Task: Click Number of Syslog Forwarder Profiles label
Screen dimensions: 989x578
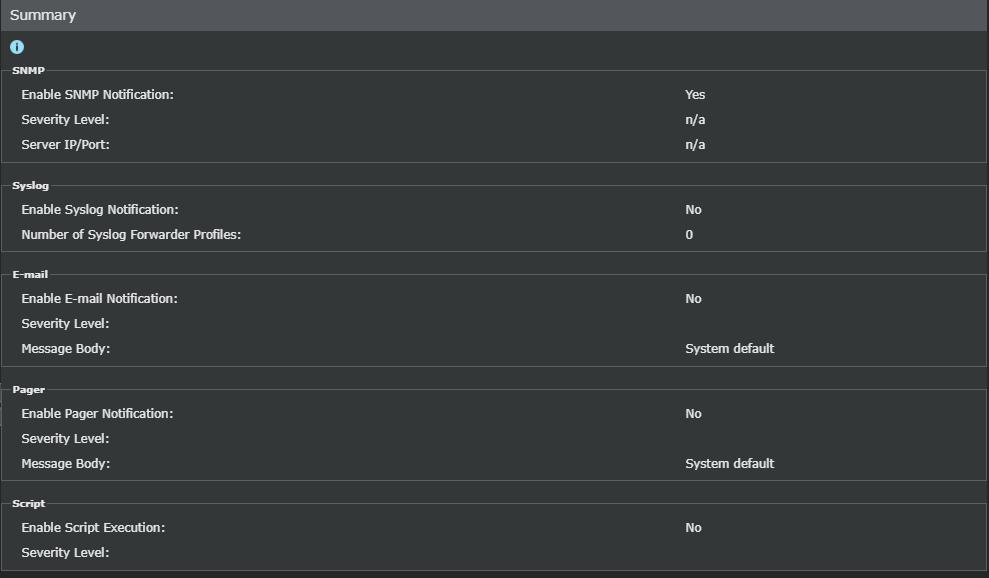Action: coord(131,235)
